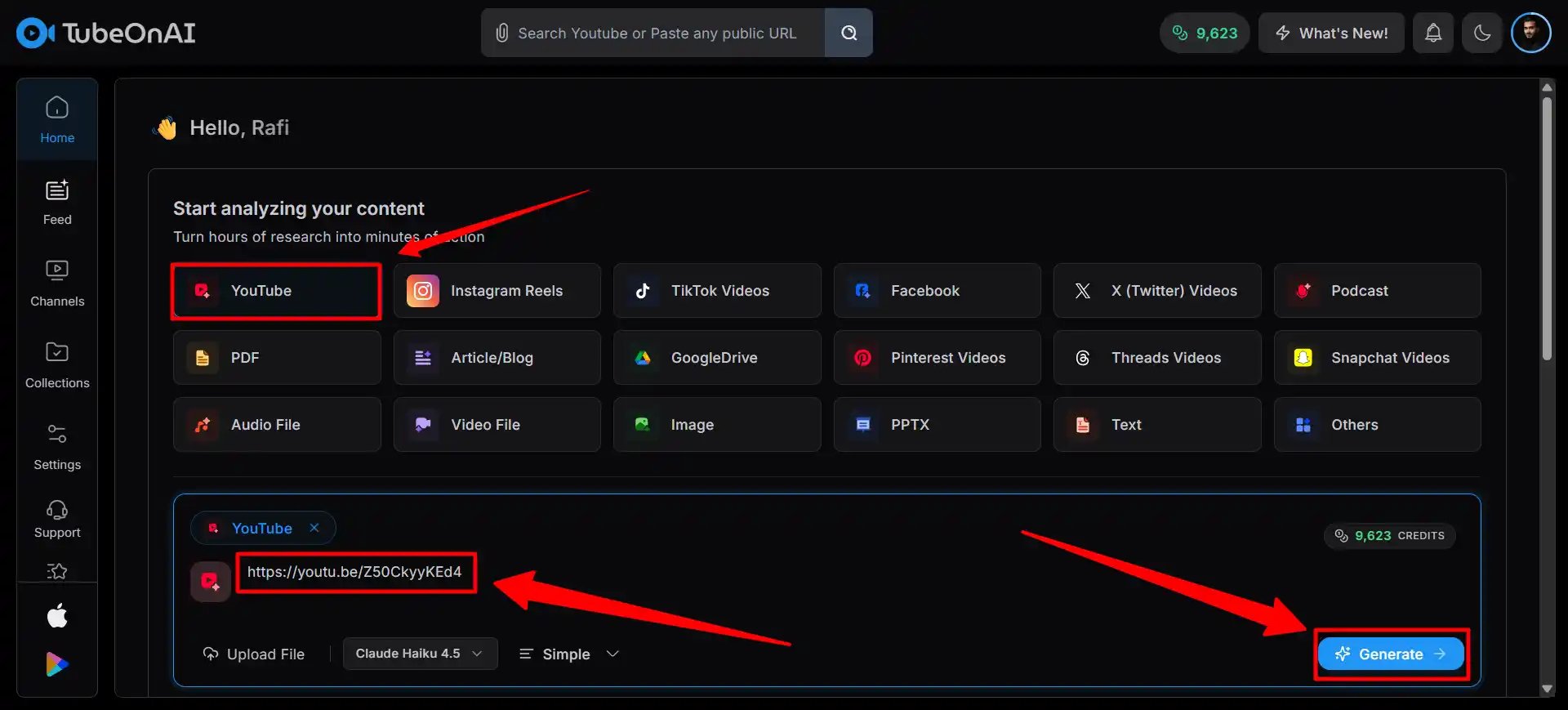Click Upload File link

(254, 654)
